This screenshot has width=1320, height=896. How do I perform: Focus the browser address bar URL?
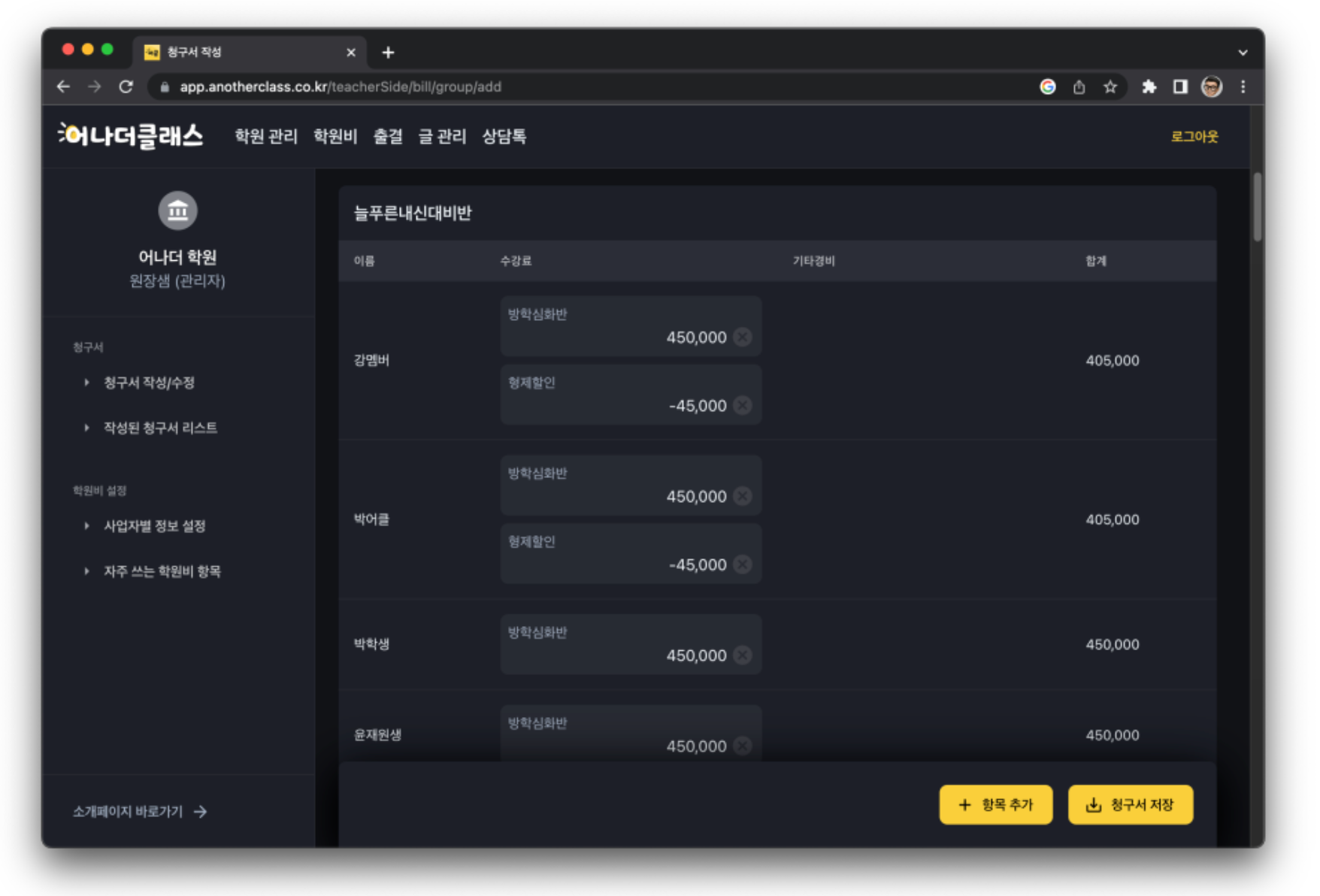[341, 86]
